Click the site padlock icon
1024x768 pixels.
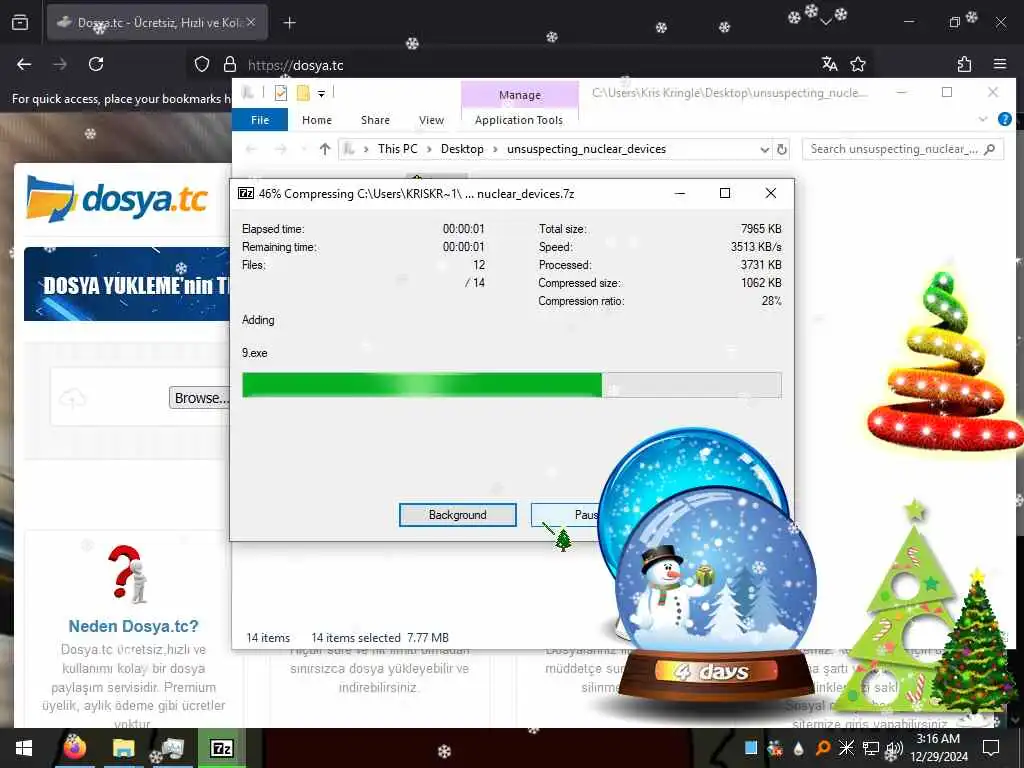[x=229, y=64]
